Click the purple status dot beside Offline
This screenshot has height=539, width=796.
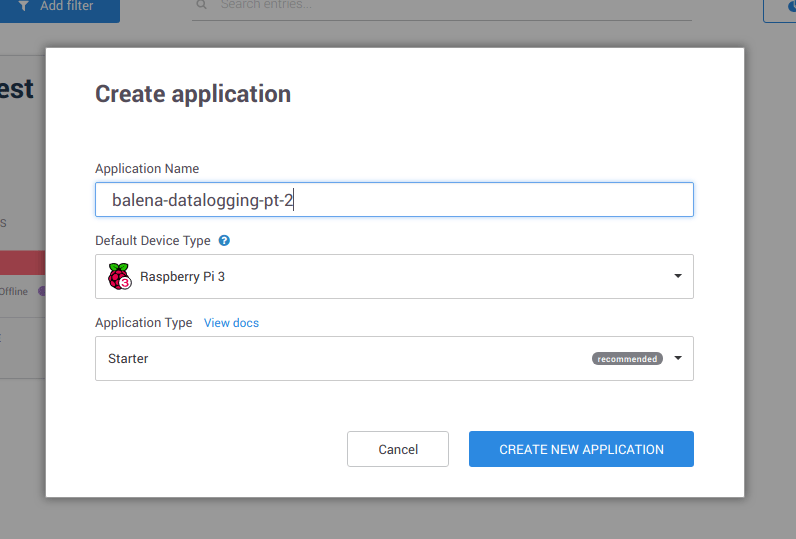41,291
